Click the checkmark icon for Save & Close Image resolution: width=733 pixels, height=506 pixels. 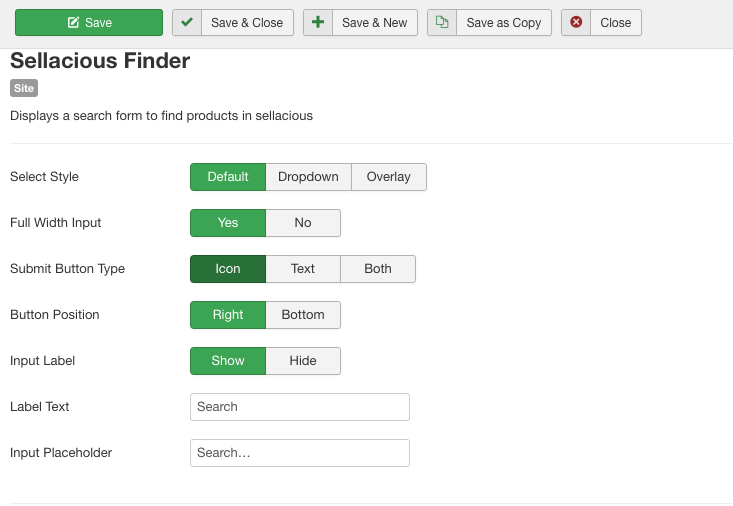pos(187,22)
